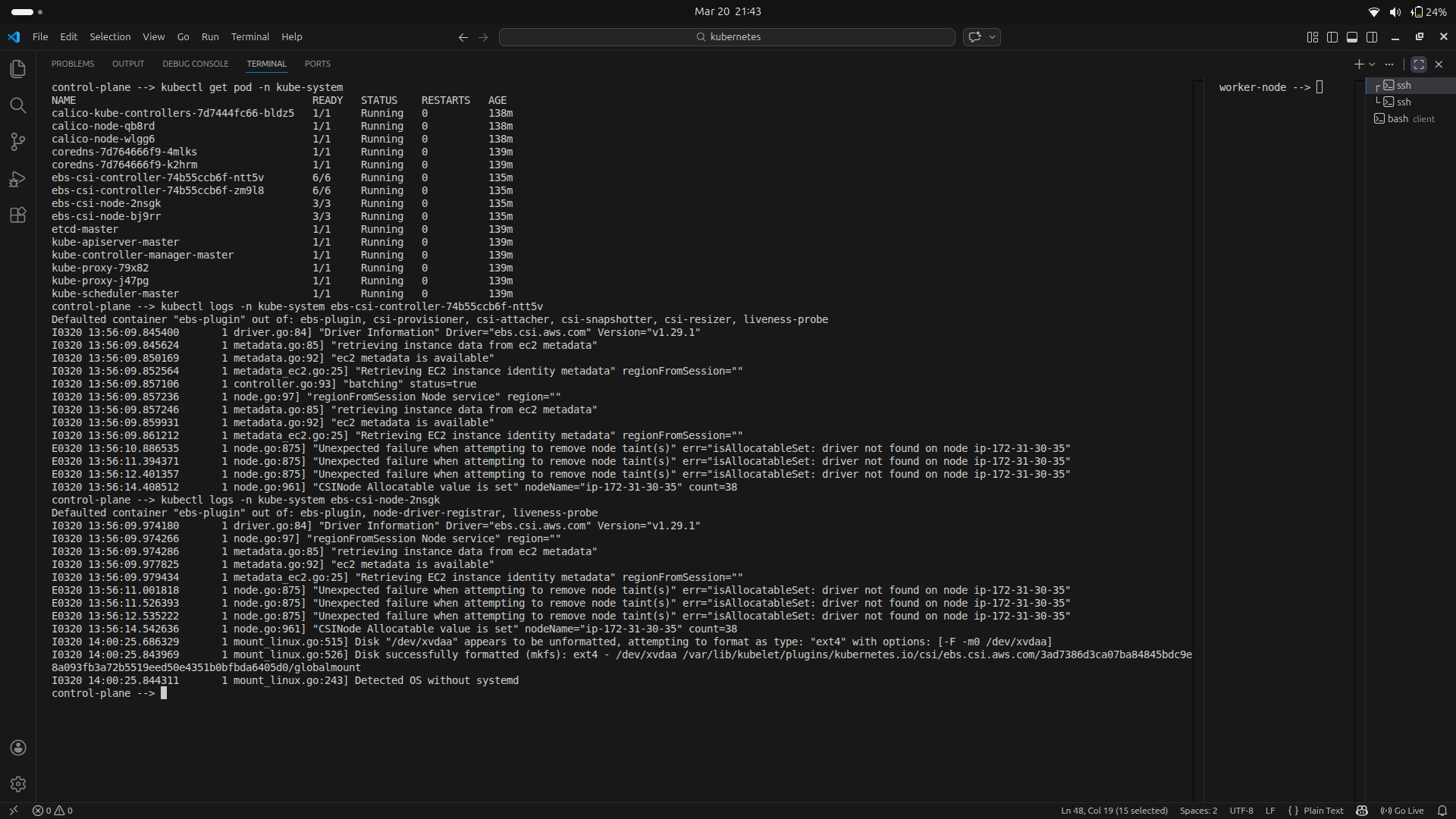Click Ln 48, Col 19 cursor position
Screen dimensions: 1456x819
(x=1114, y=811)
